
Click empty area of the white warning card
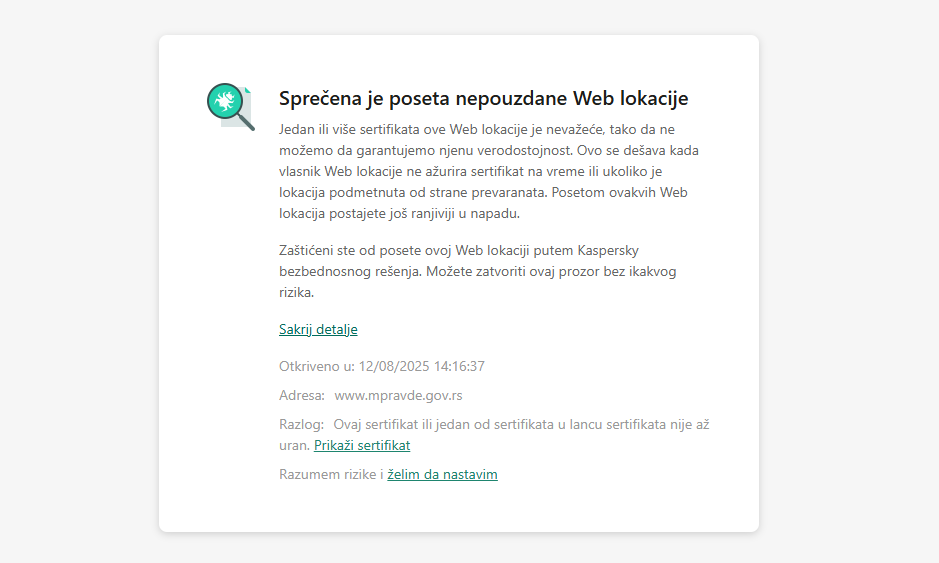pos(620,500)
